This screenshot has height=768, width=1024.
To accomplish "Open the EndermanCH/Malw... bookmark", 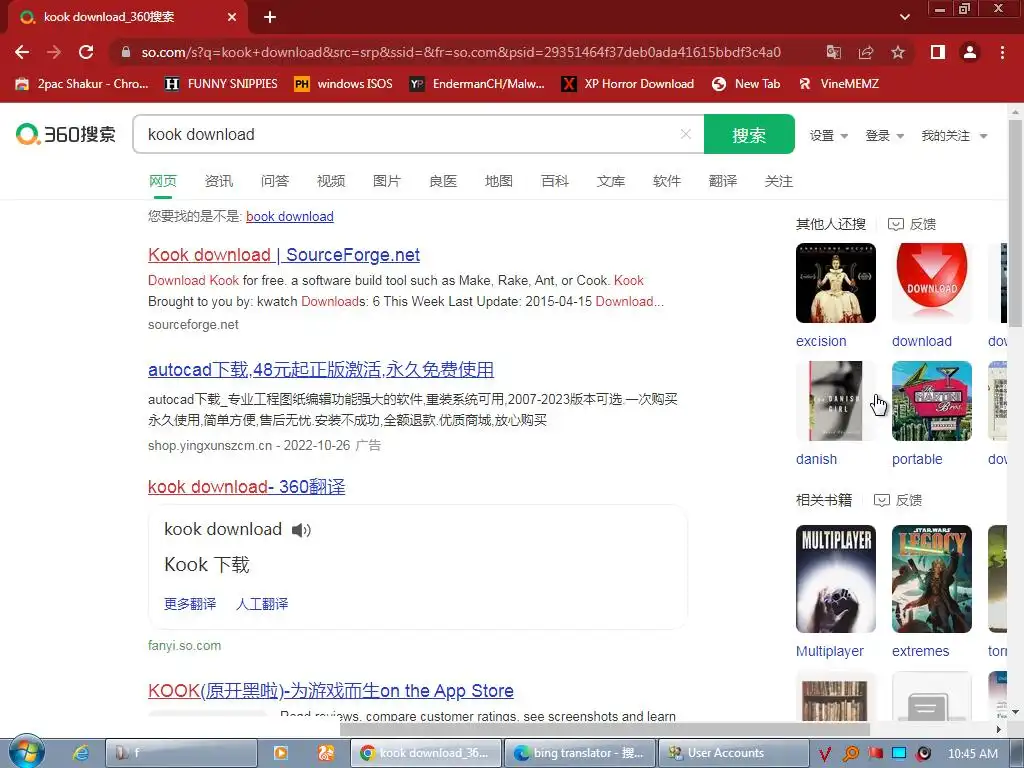I will pos(477,84).
